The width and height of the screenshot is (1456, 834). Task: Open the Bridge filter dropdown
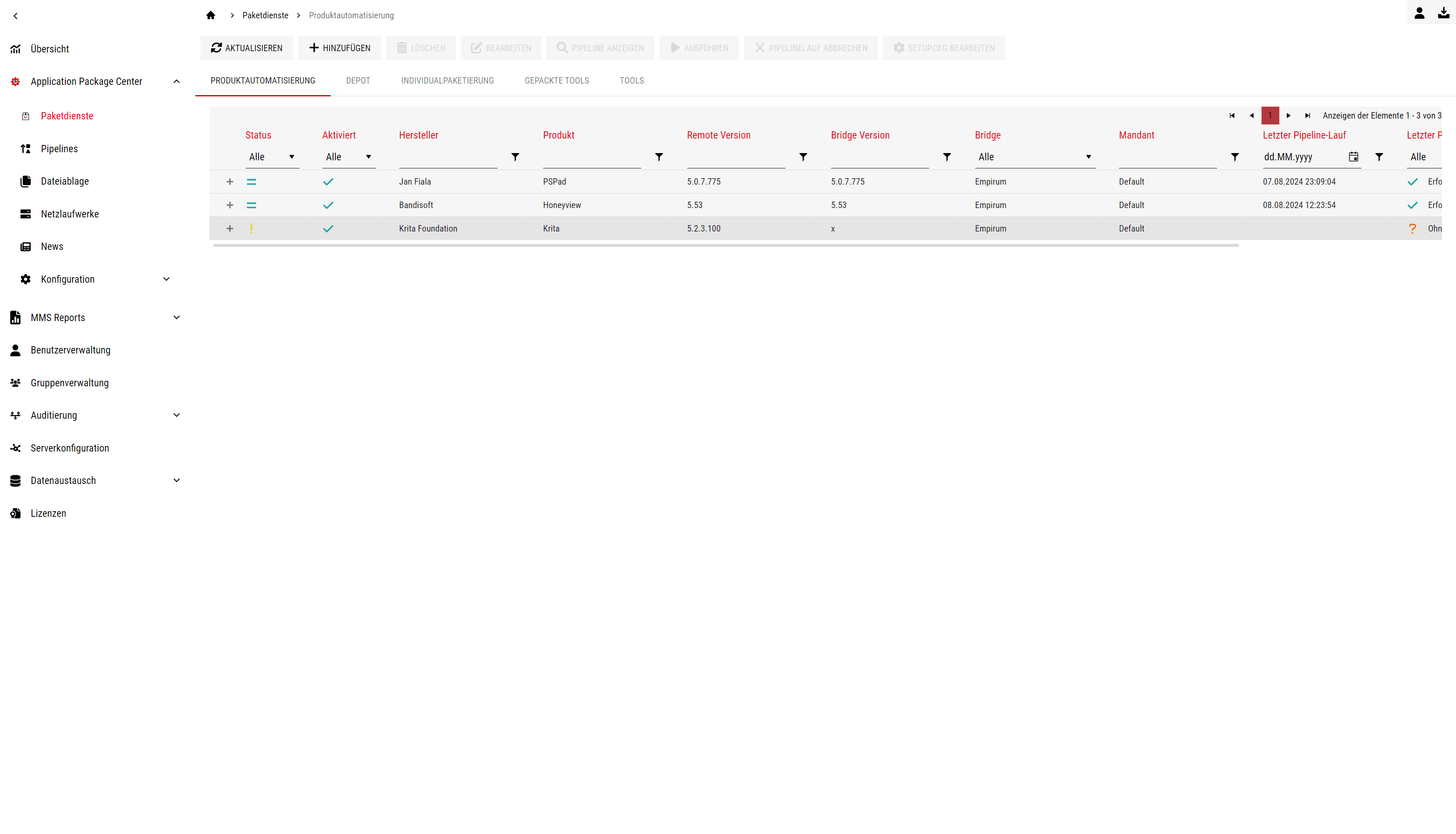tap(1035, 157)
